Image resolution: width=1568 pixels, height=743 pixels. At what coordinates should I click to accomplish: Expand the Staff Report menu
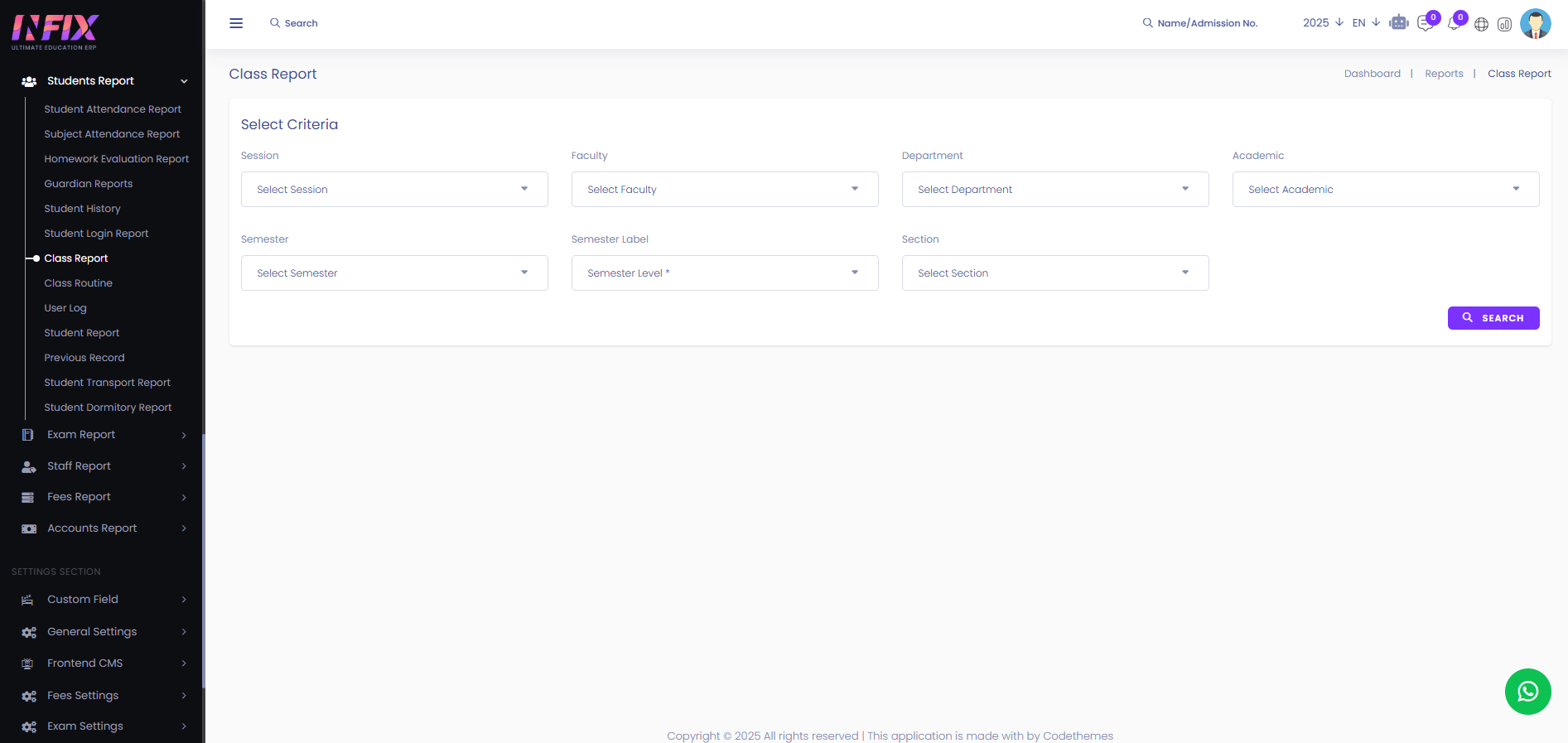point(184,466)
